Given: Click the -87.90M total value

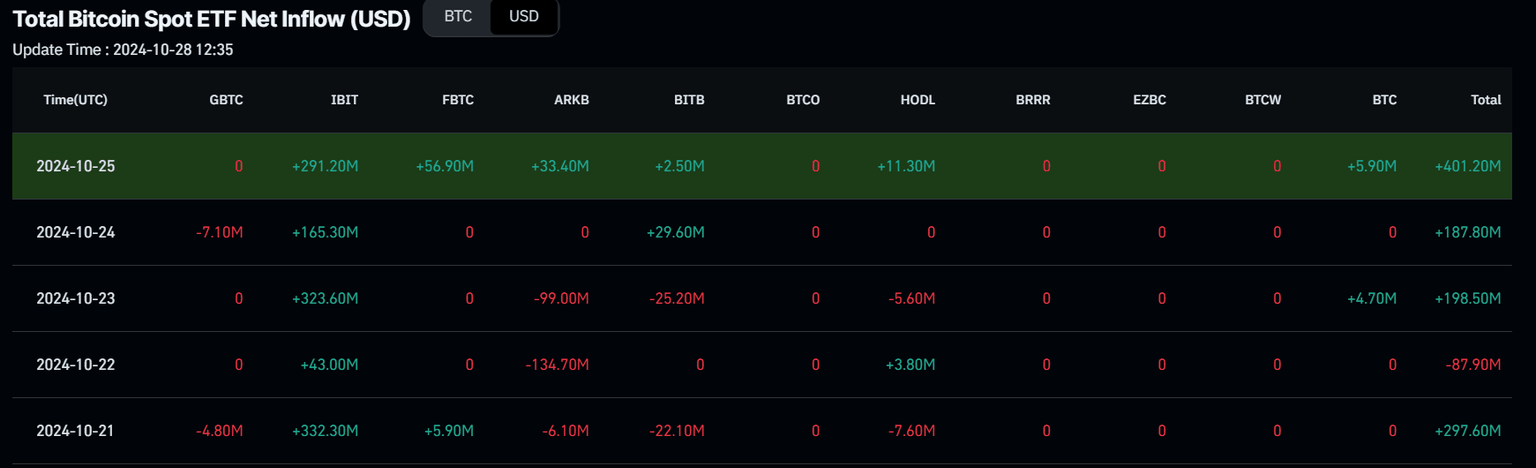Looking at the screenshot, I should 1473,364.
